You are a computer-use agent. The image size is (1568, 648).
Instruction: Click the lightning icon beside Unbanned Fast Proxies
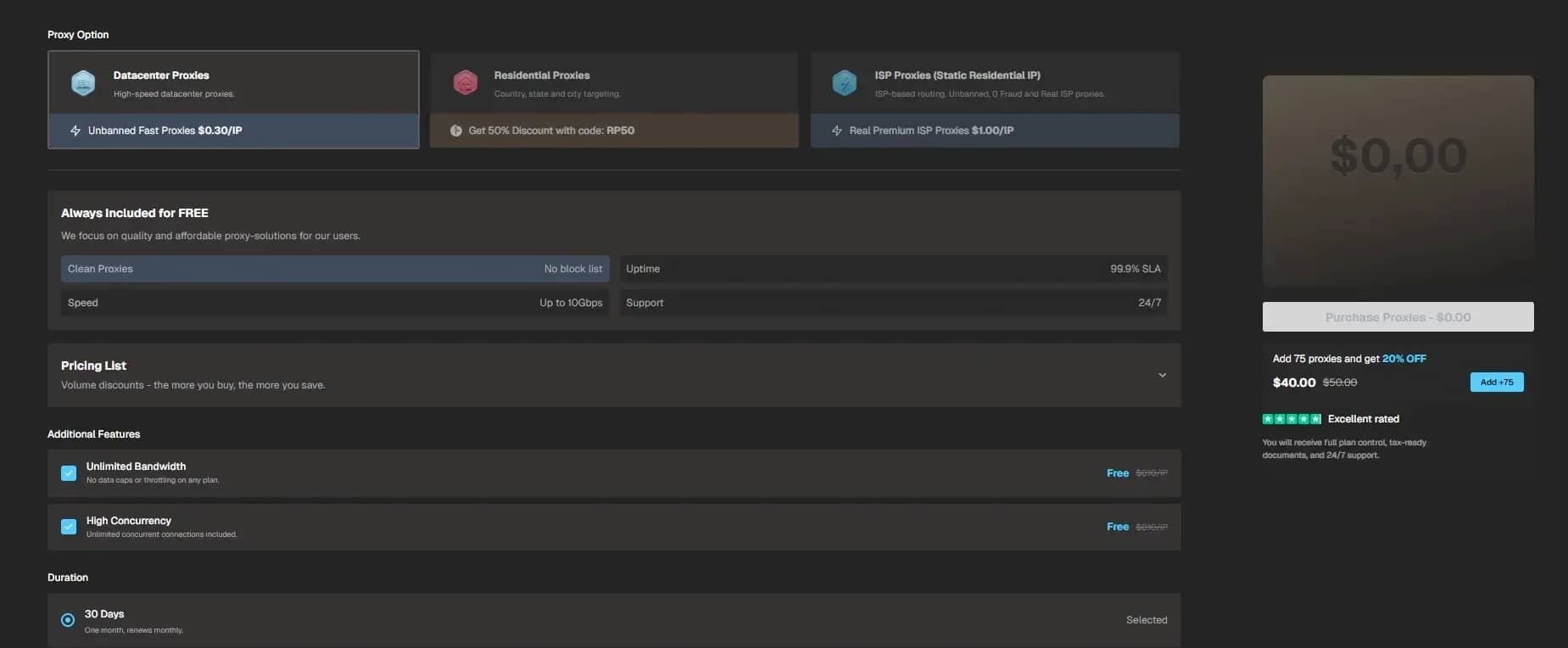pyautogui.click(x=75, y=131)
